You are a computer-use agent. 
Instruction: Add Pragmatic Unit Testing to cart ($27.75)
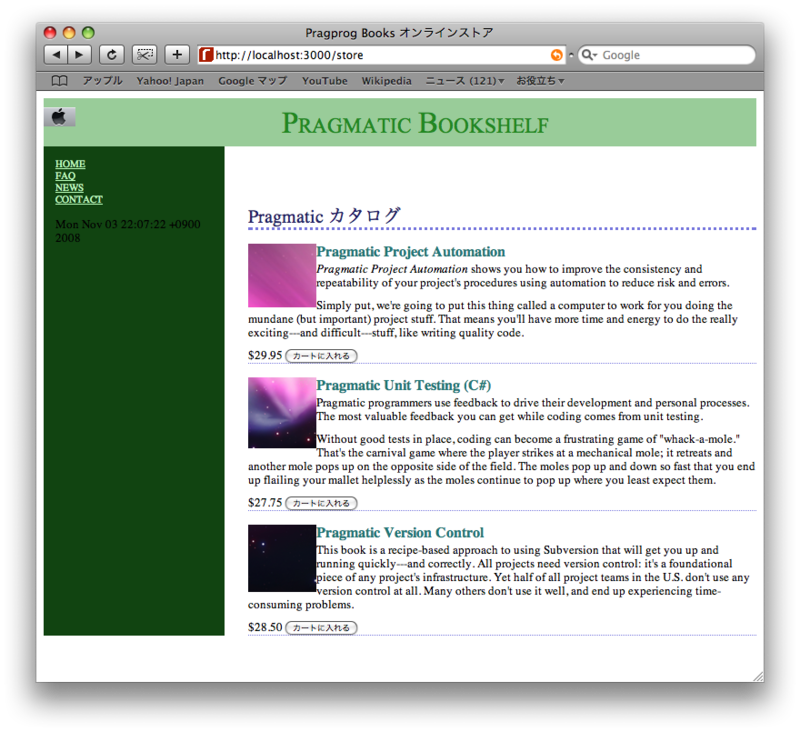[x=321, y=503]
